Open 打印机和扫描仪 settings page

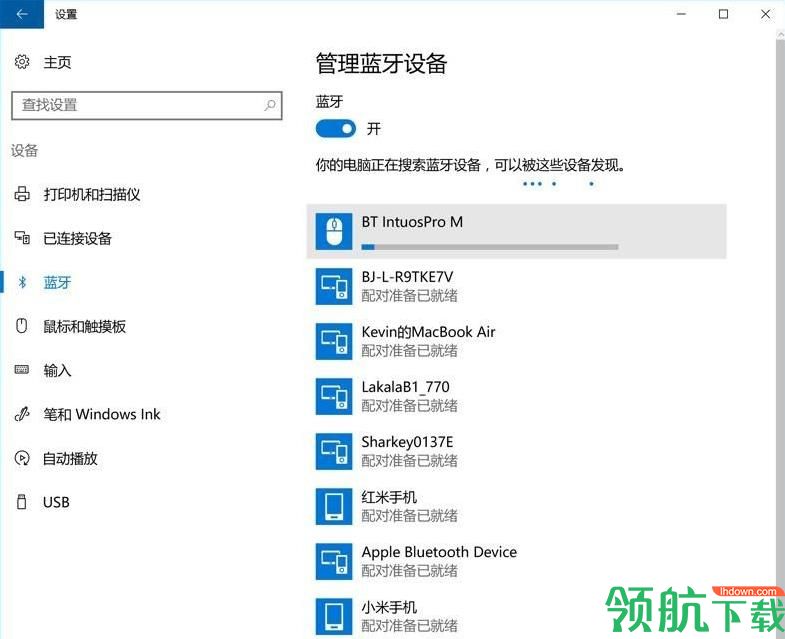tap(92, 194)
